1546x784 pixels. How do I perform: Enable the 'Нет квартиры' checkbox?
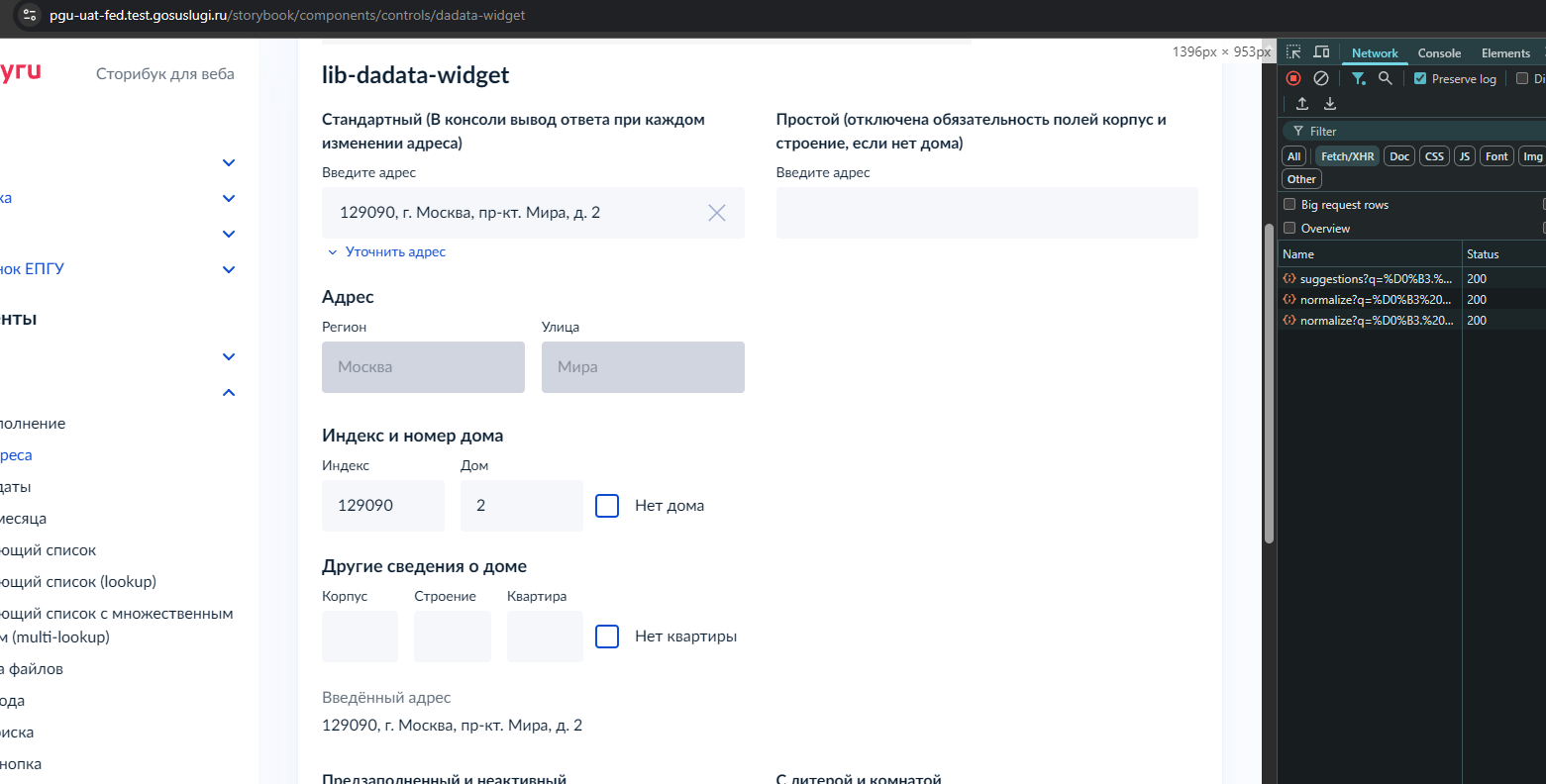pyautogui.click(x=607, y=637)
